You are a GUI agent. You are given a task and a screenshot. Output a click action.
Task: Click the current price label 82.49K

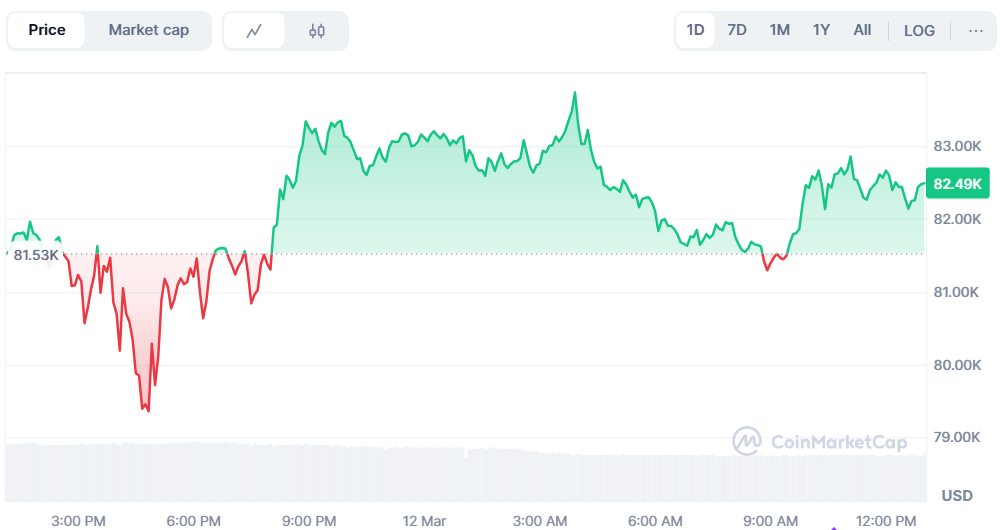coord(958,184)
